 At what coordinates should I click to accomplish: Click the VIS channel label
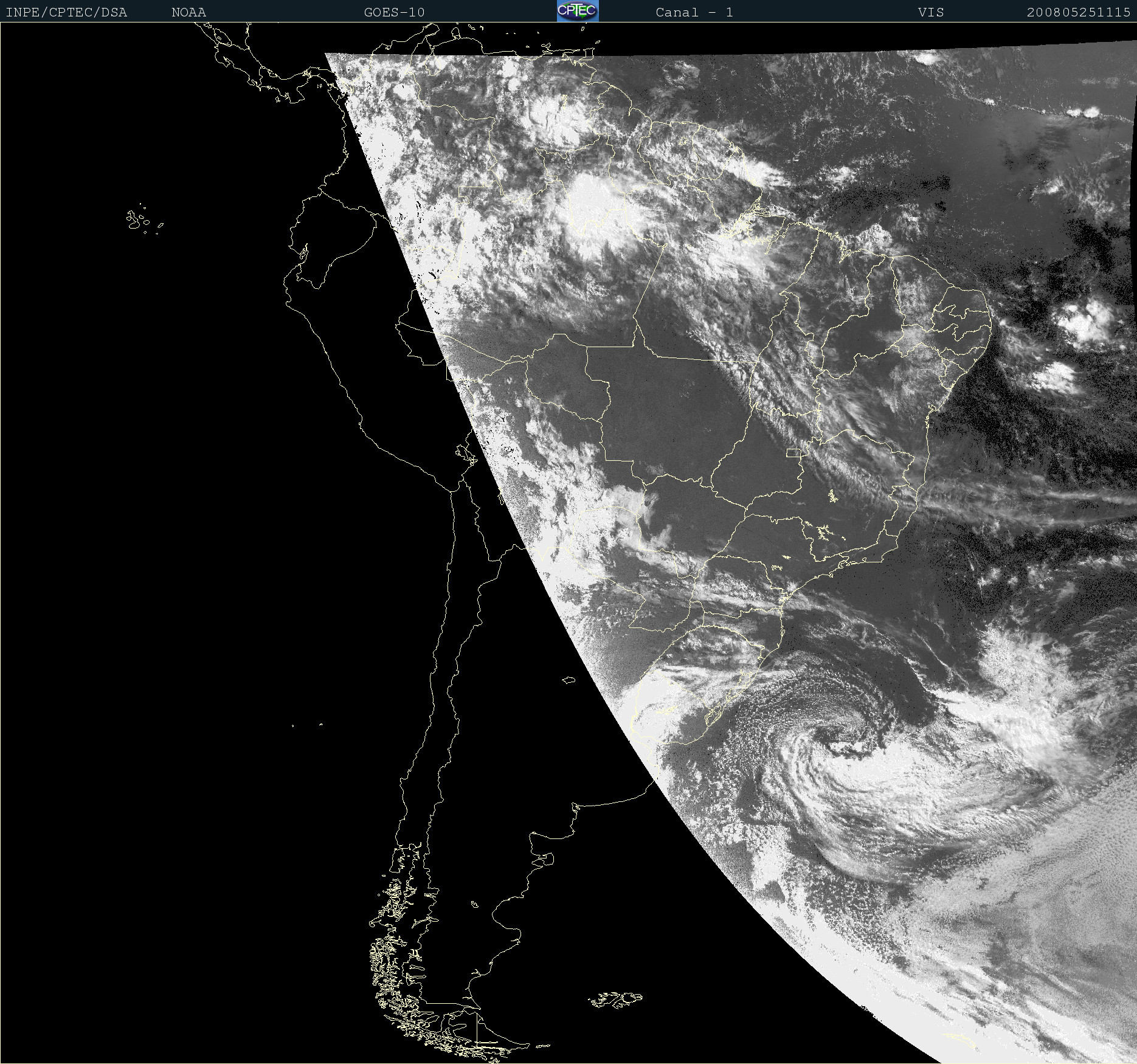tap(931, 12)
